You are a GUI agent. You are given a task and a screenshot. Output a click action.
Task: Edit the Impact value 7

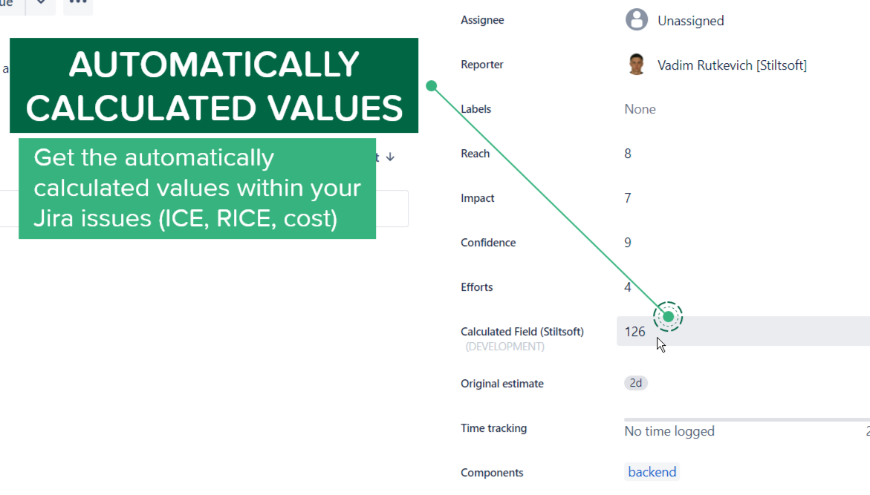pos(628,198)
